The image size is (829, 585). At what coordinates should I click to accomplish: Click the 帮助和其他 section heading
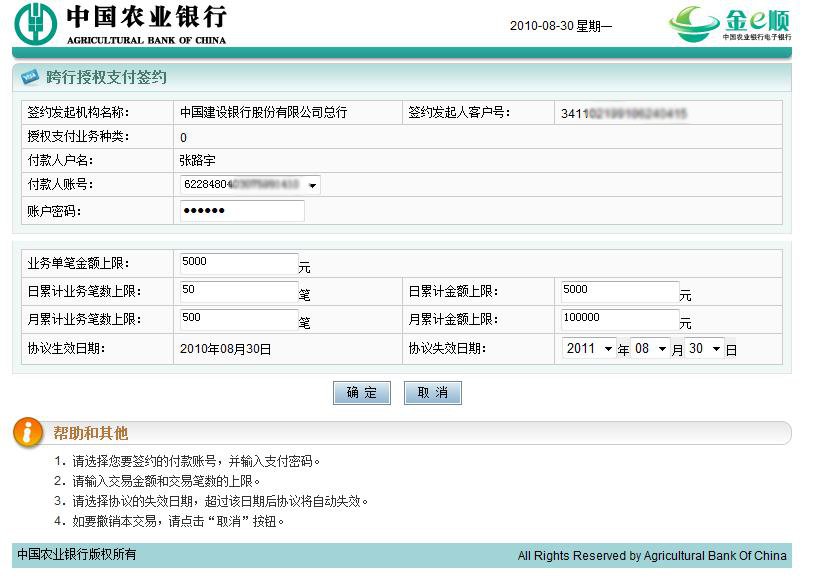tap(90, 433)
